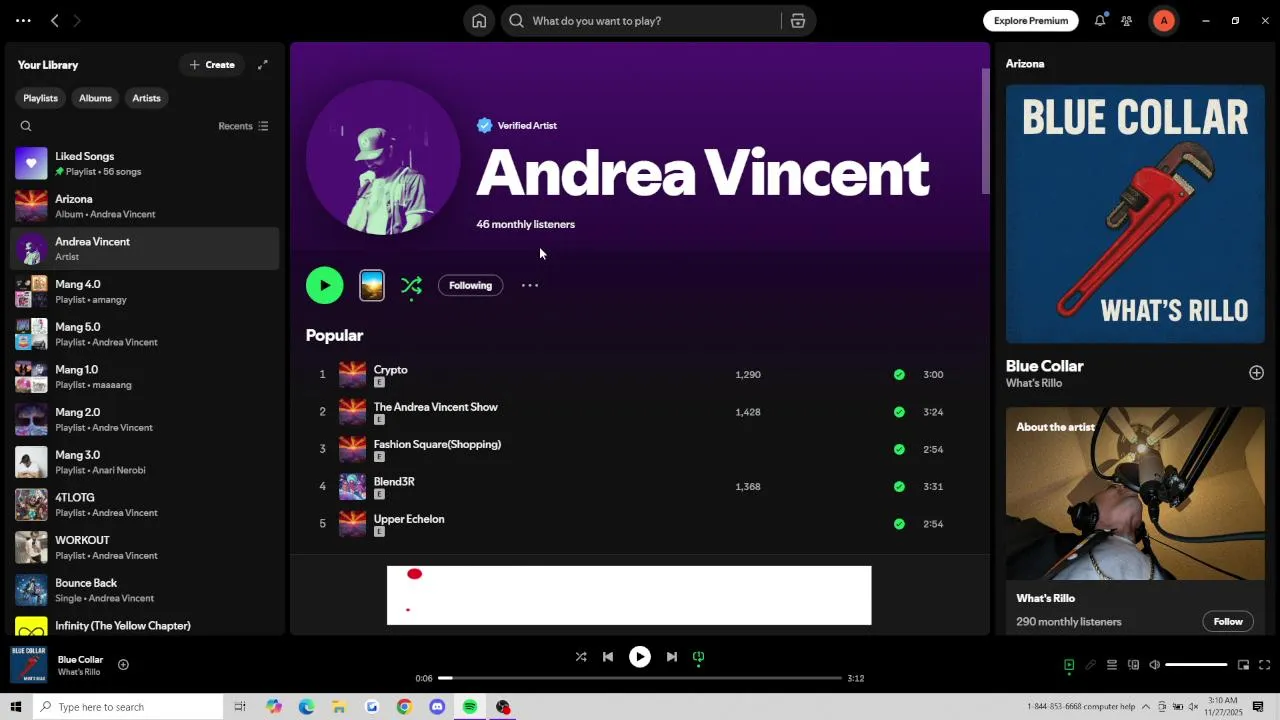Open the Miniplayer icon
Image resolution: width=1280 pixels, height=720 pixels.
[1243, 665]
